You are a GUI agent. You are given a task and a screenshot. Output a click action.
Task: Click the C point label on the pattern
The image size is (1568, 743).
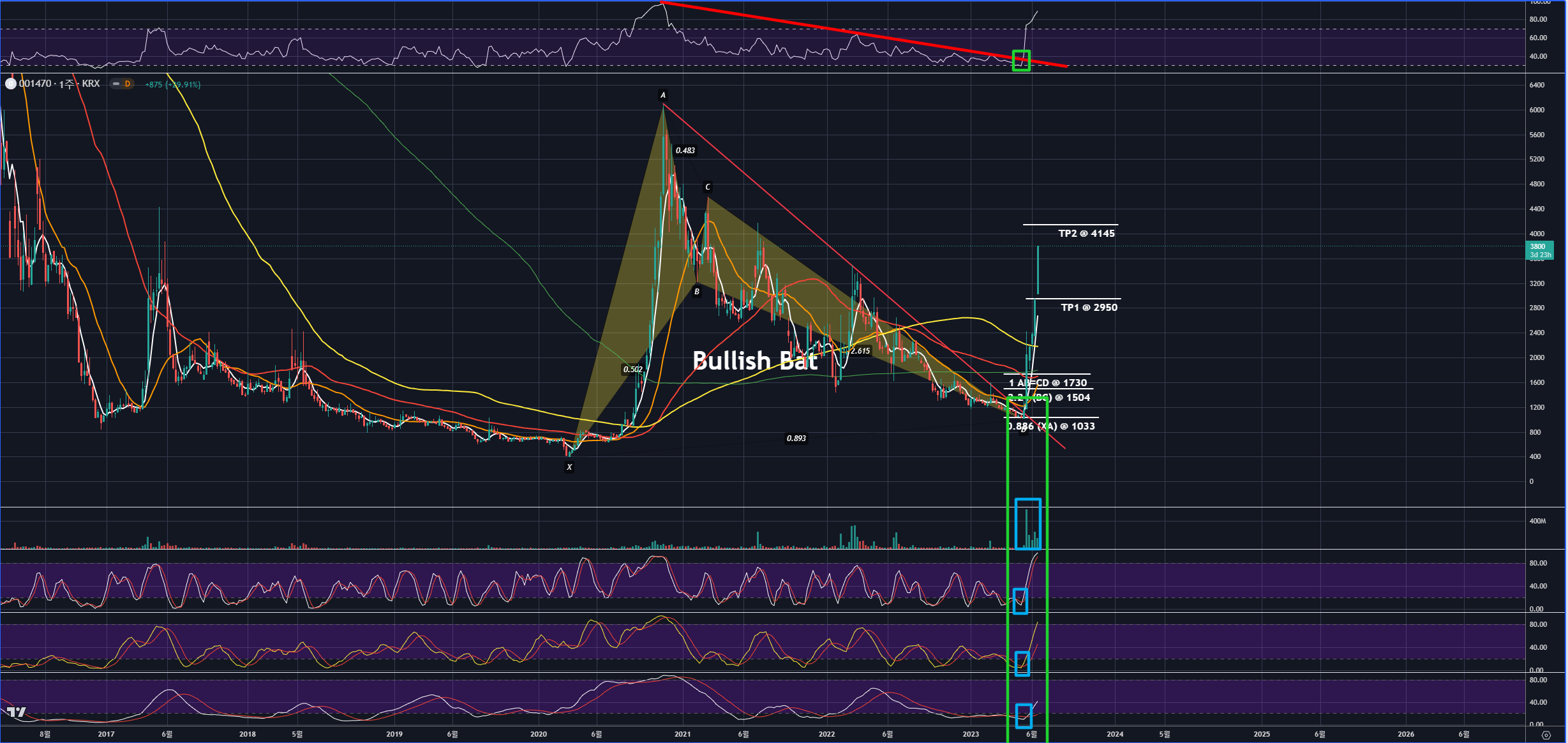click(707, 187)
